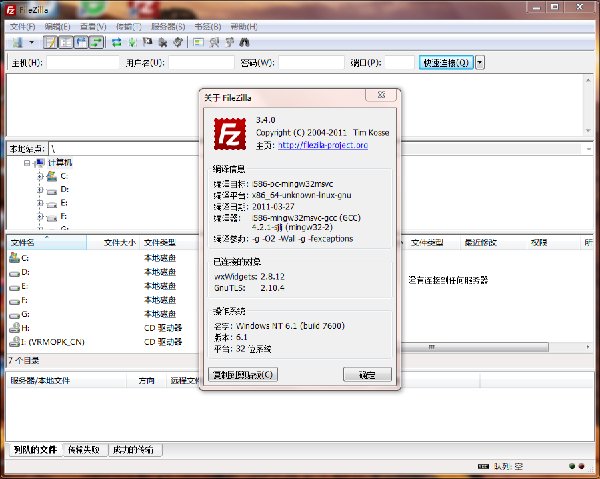Open the 服务器(S) menu
This screenshot has width=600, height=479.
tap(168, 27)
